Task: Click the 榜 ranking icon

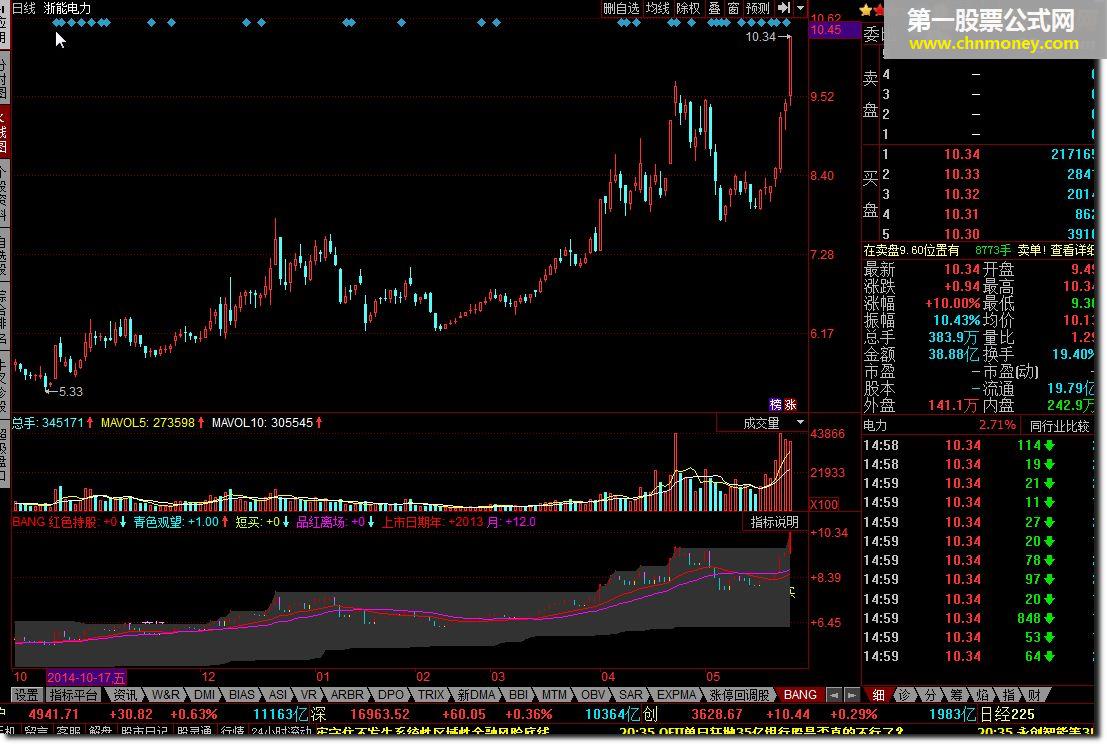Action: click(775, 404)
